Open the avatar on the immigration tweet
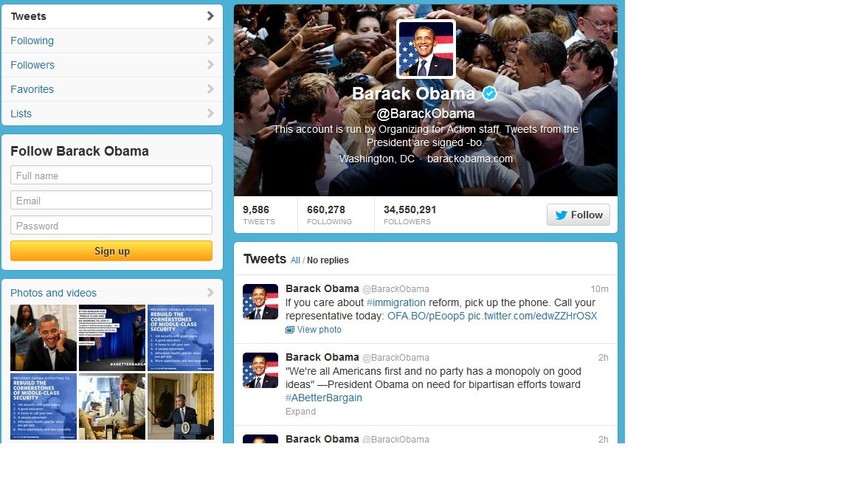The height and width of the screenshot is (478, 850). pos(260,301)
